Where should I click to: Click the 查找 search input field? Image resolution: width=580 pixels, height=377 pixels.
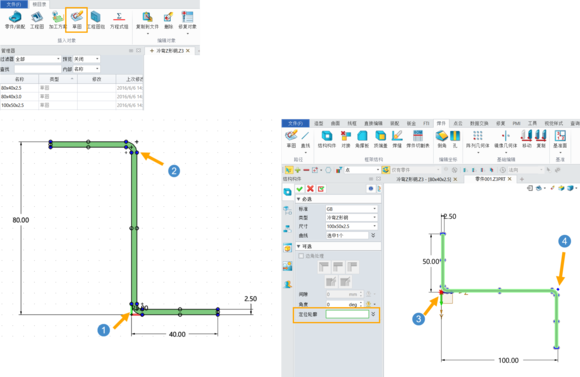pyautogui.click(x=38, y=69)
